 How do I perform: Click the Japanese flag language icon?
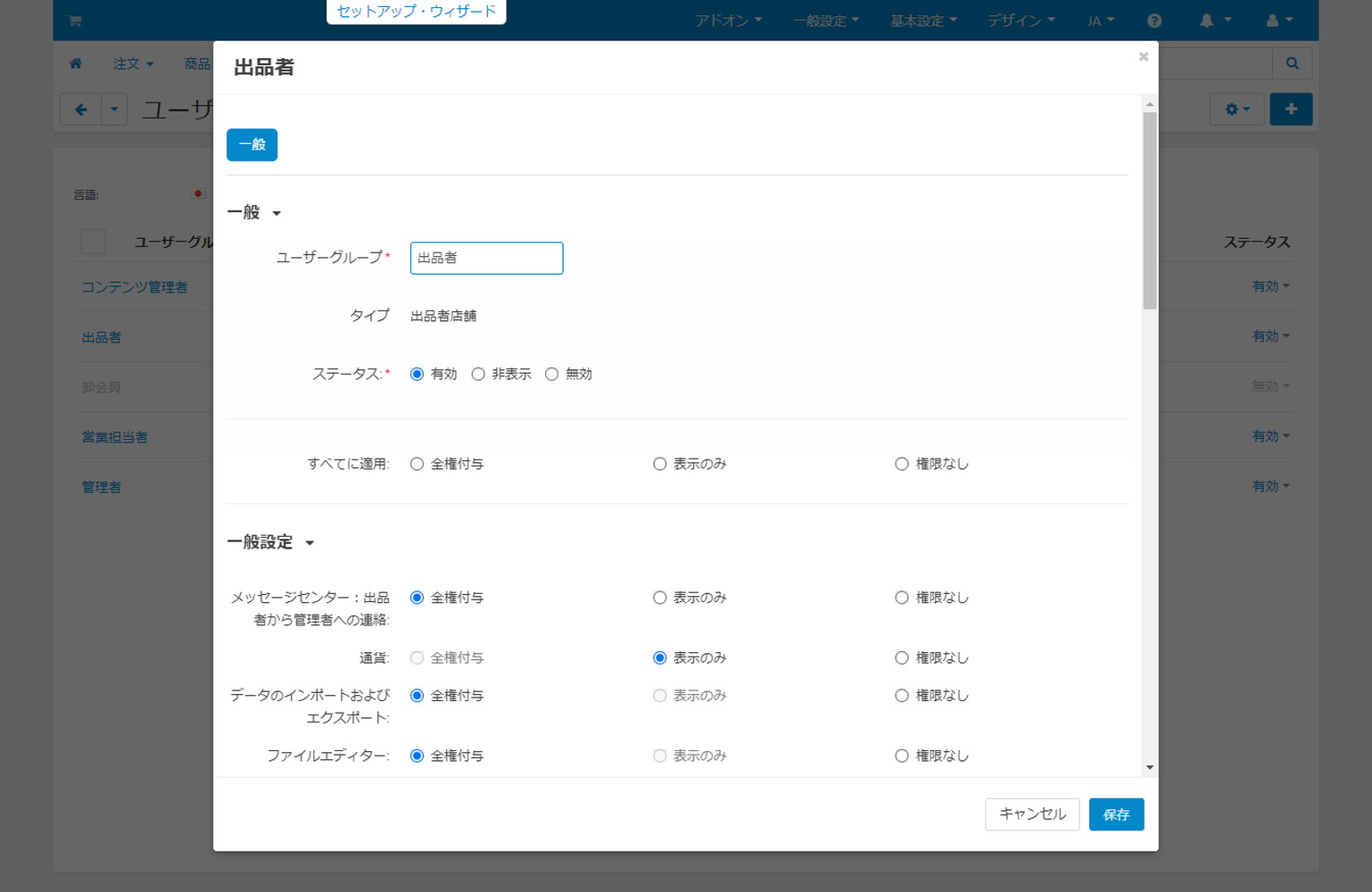point(199,194)
